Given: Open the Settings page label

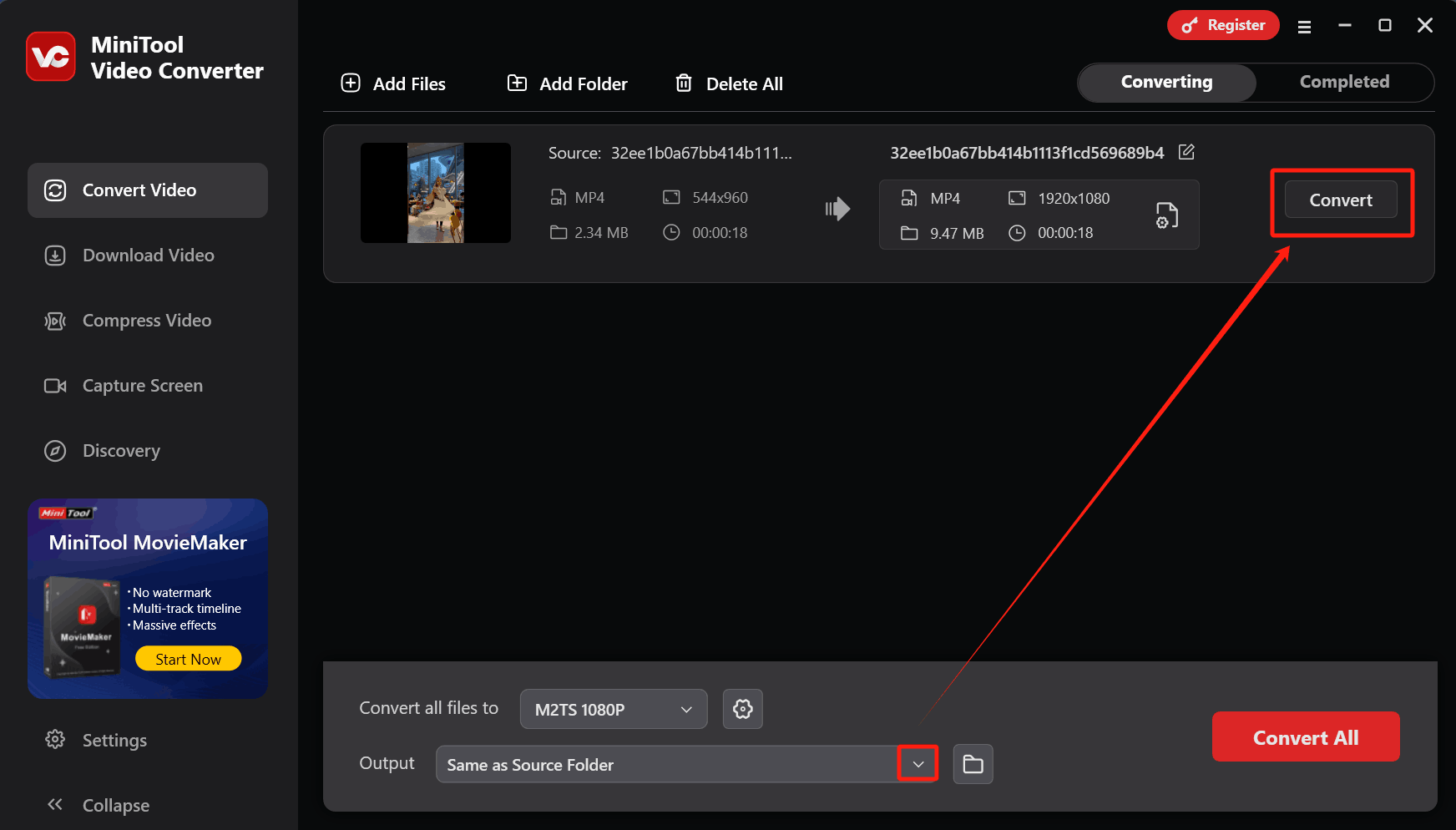Looking at the screenshot, I should [114, 741].
